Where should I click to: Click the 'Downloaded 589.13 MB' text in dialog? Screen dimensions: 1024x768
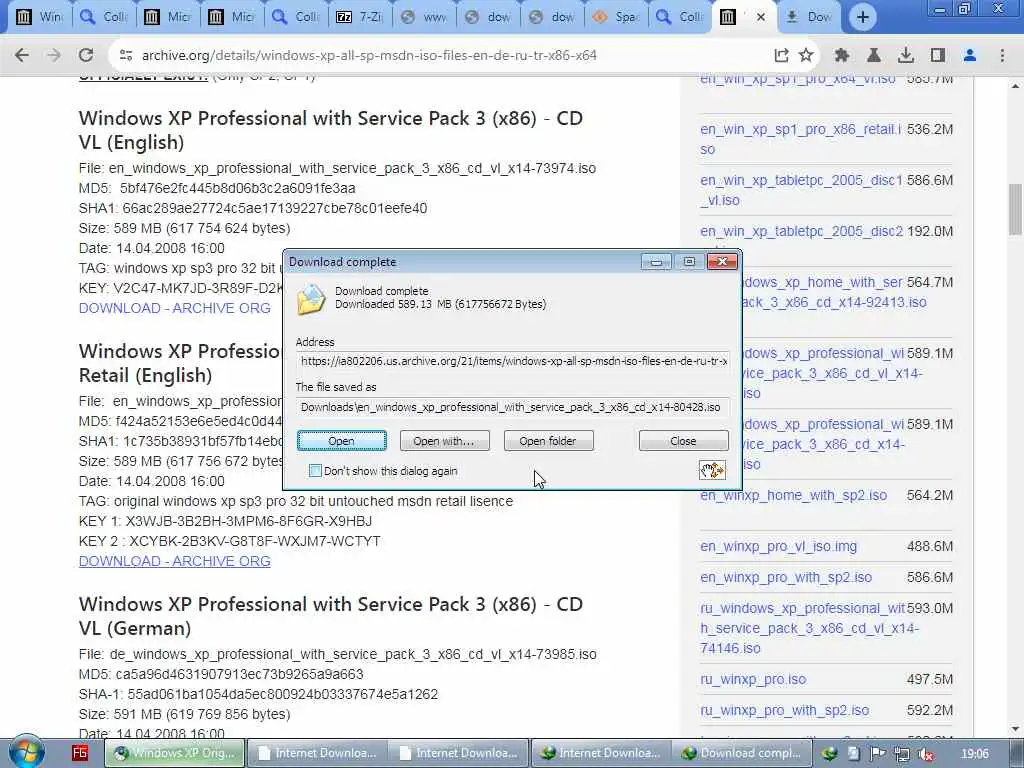click(x=441, y=304)
